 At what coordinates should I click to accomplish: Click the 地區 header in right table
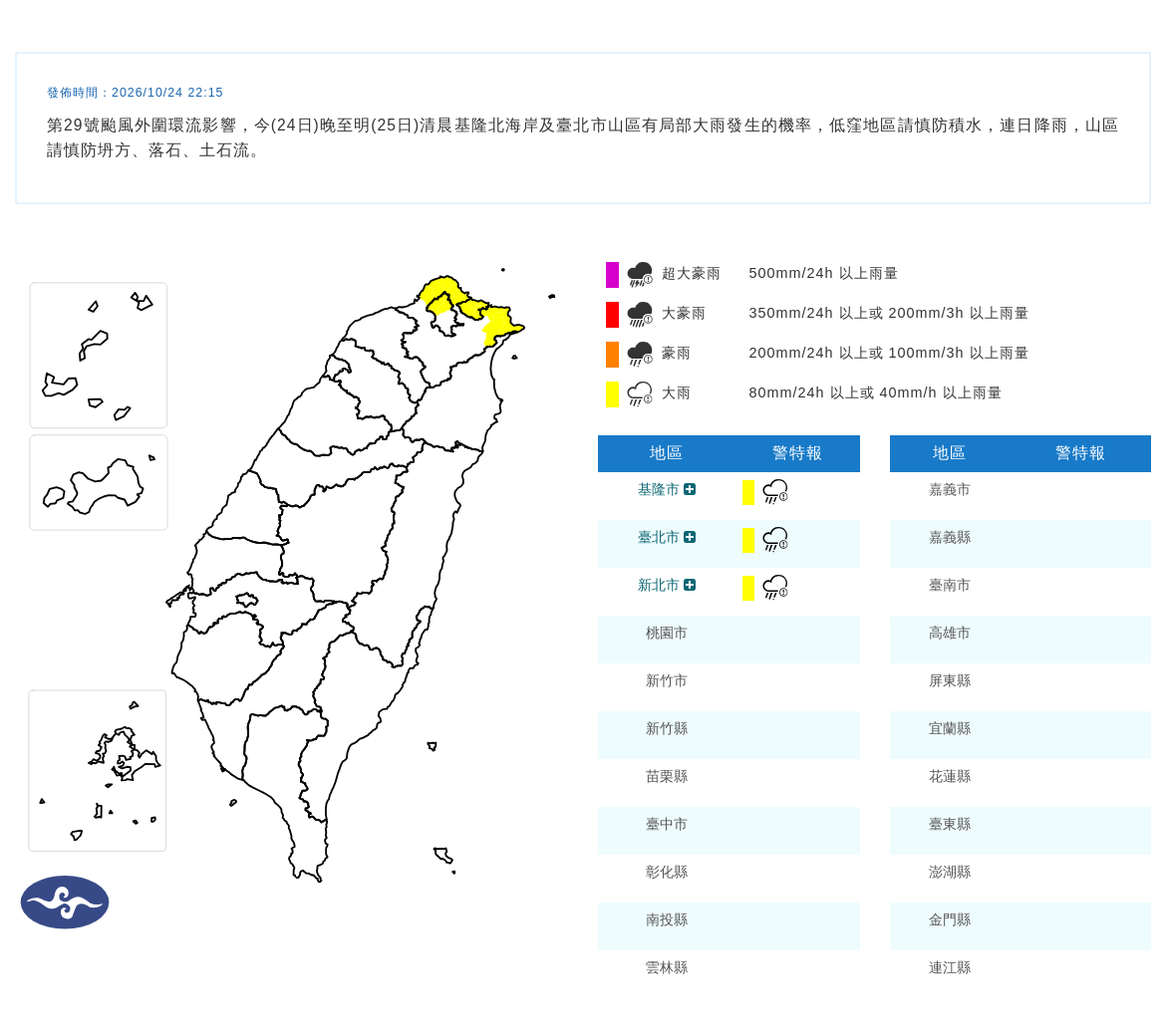pyautogui.click(x=949, y=452)
